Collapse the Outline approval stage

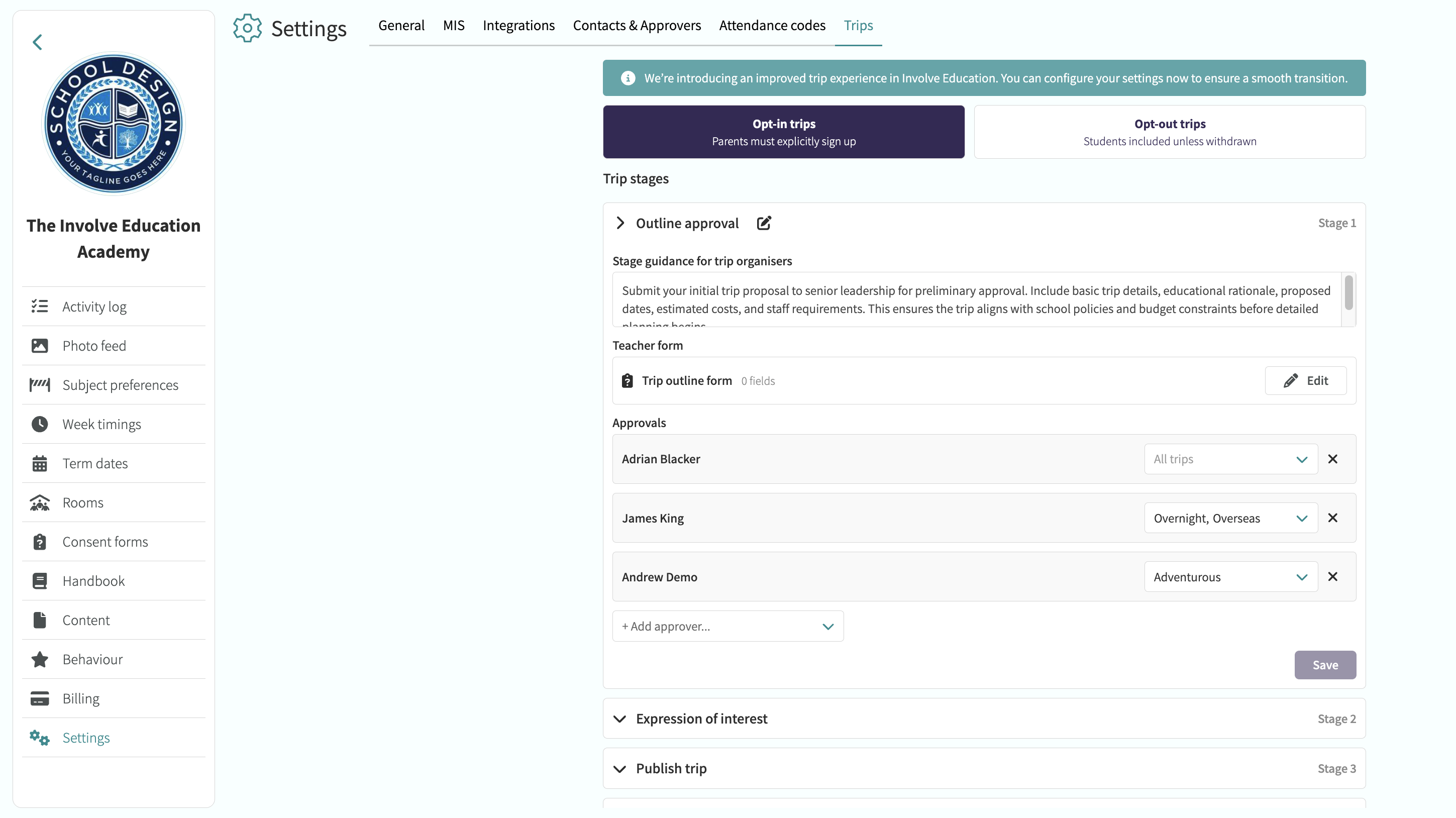(x=620, y=223)
